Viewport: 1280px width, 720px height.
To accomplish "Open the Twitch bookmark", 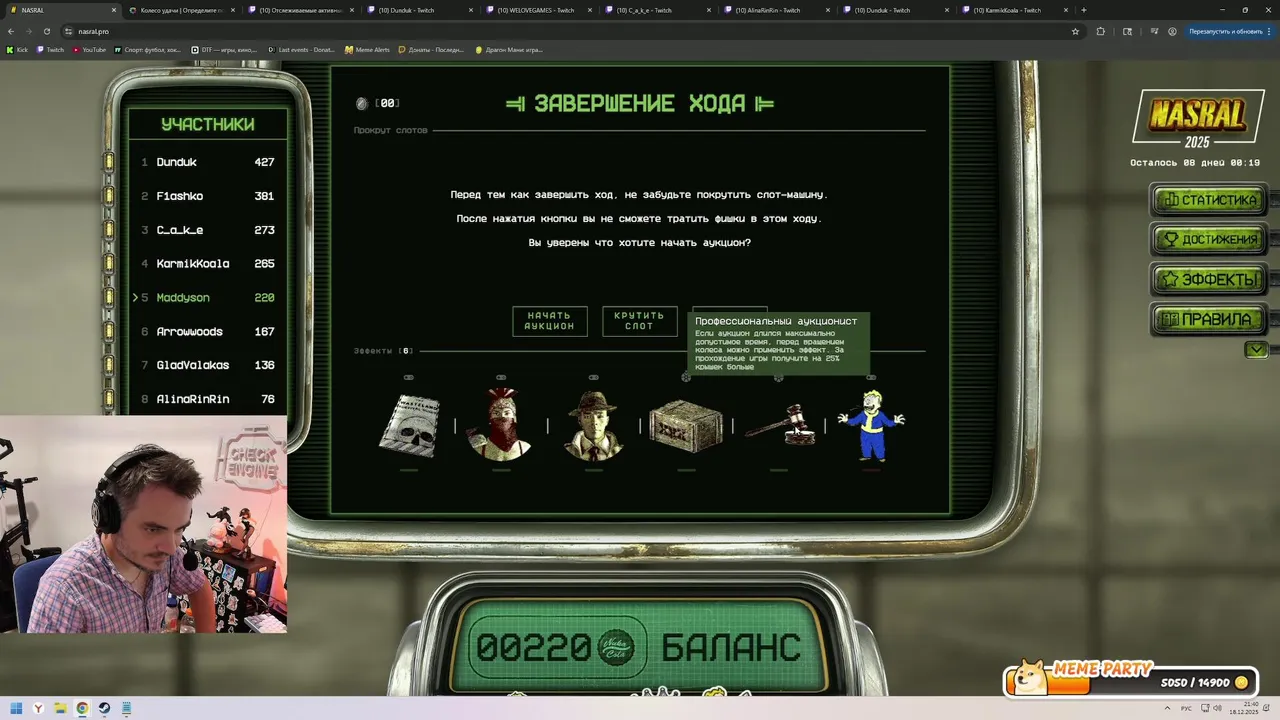I will [50, 49].
